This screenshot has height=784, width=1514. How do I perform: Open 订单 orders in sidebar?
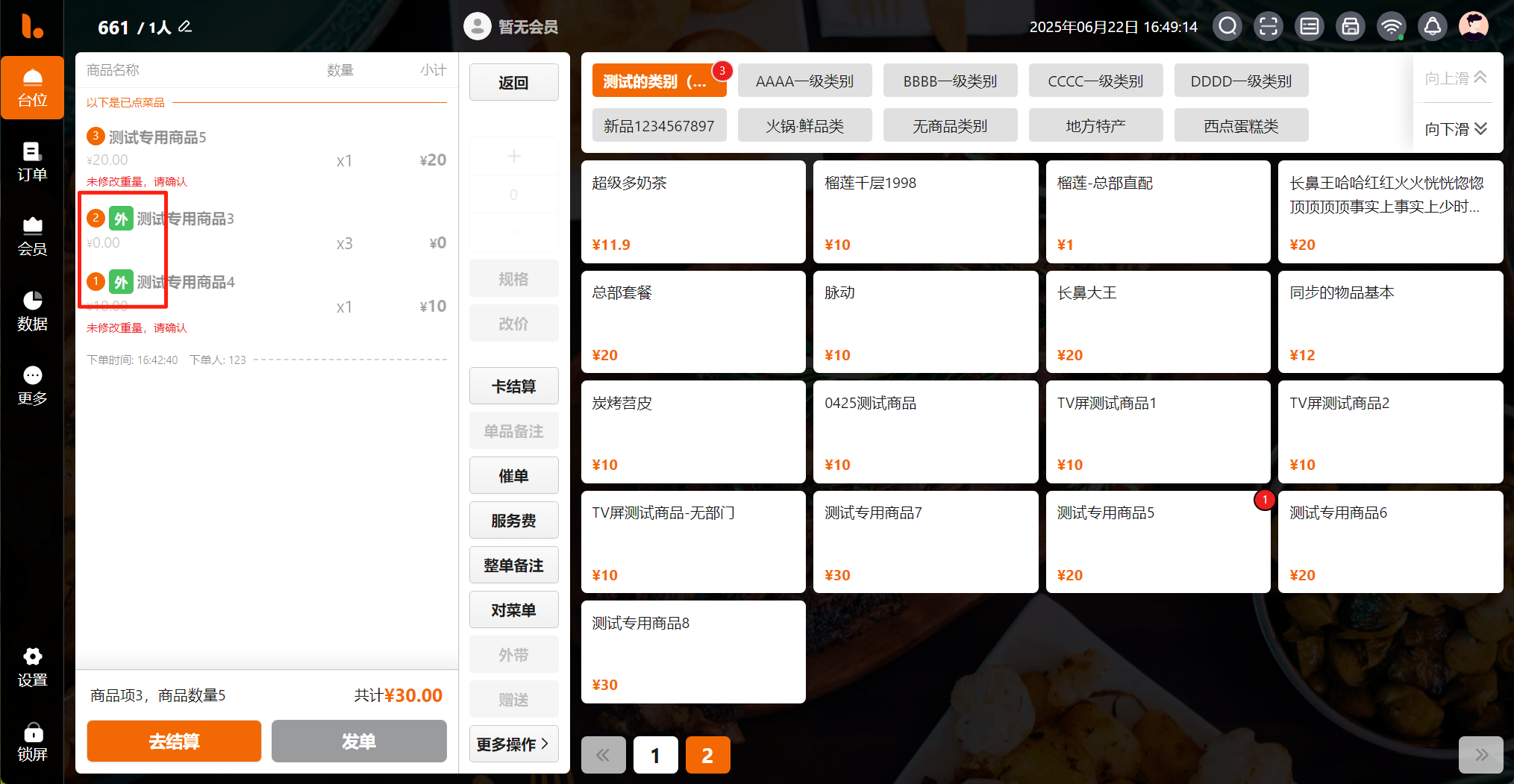point(32,162)
